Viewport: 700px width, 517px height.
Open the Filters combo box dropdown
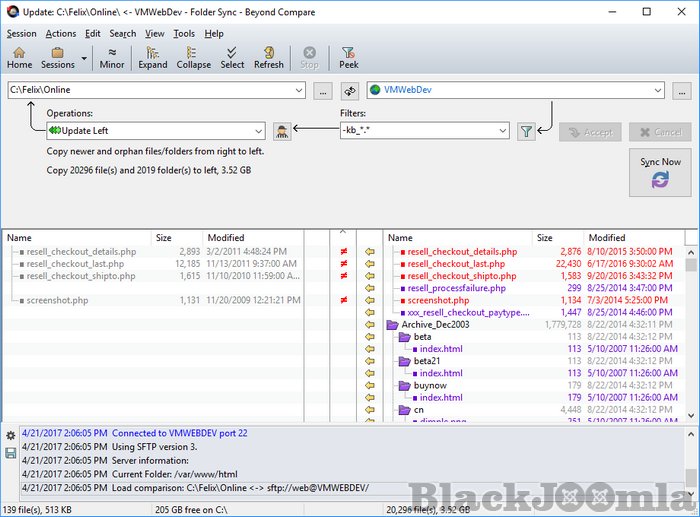(501, 131)
